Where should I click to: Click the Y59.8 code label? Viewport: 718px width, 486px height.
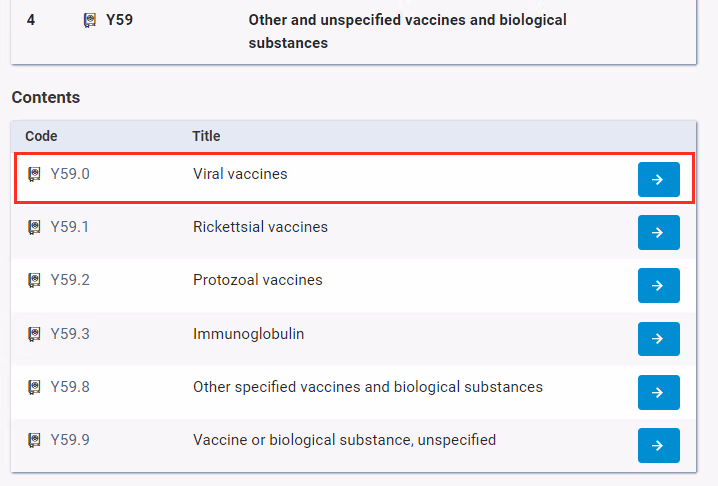(70, 387)
